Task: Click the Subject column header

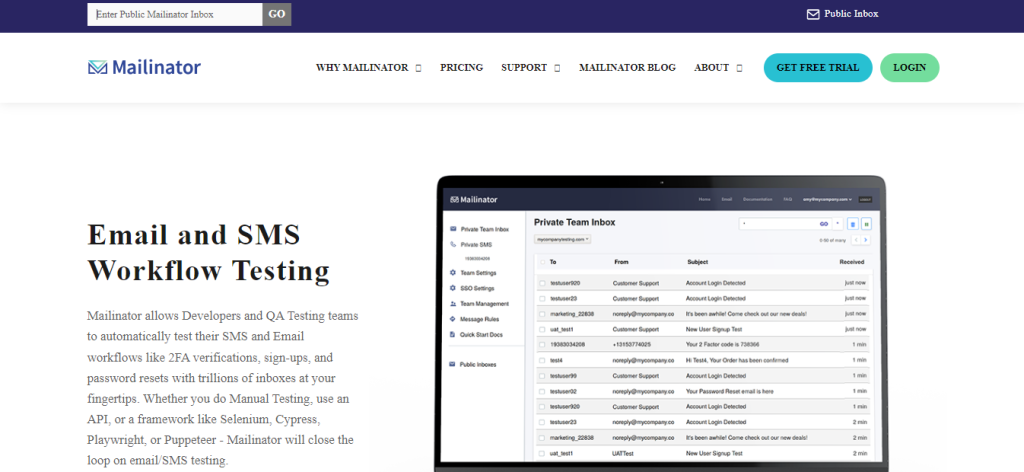Action: tap(697, 262)
